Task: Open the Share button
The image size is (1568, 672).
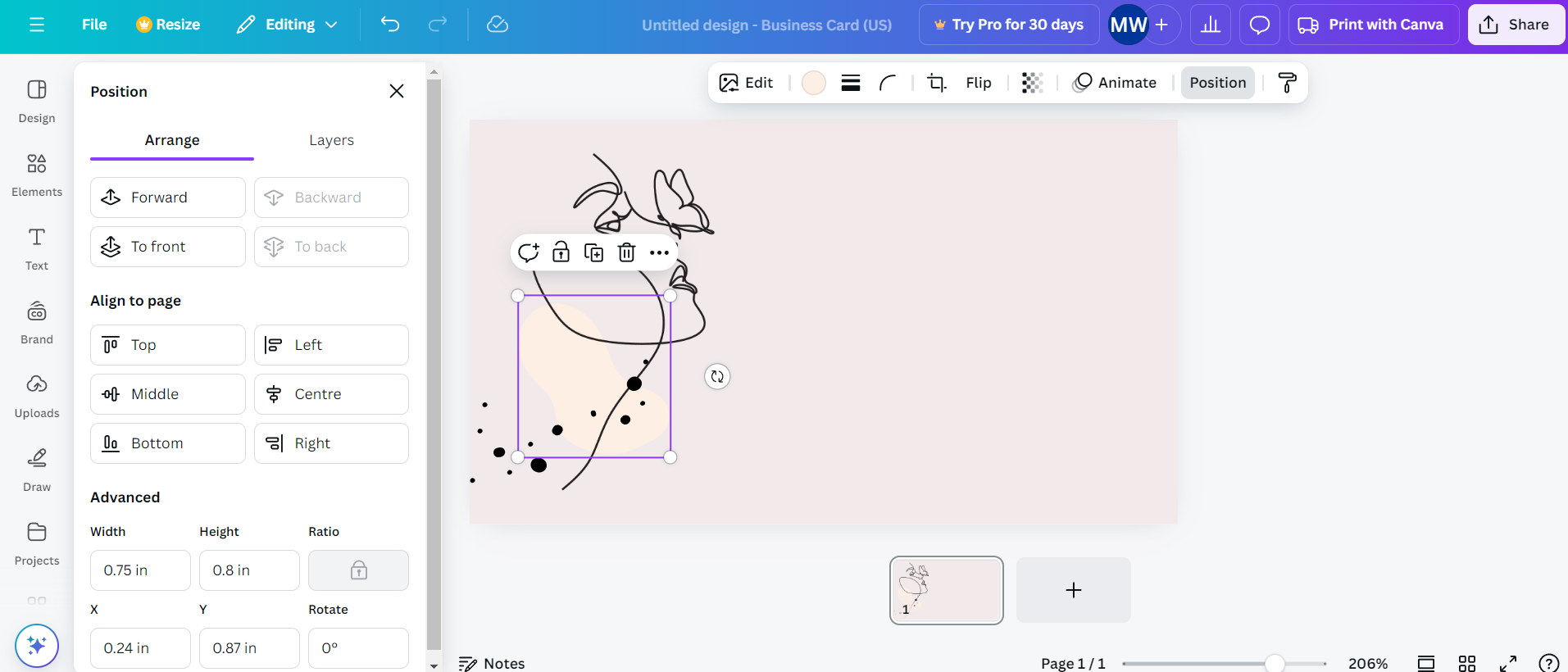Action: point(1516,25)
